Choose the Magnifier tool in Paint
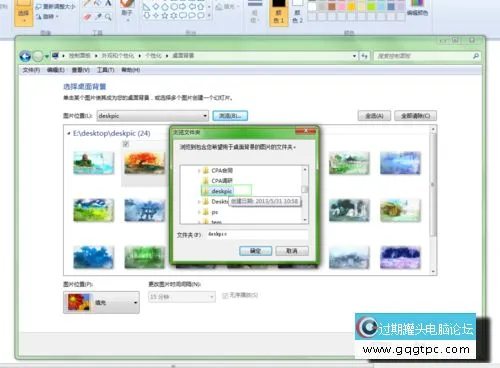The image size is (500, 368). click(x=108, y=17)
